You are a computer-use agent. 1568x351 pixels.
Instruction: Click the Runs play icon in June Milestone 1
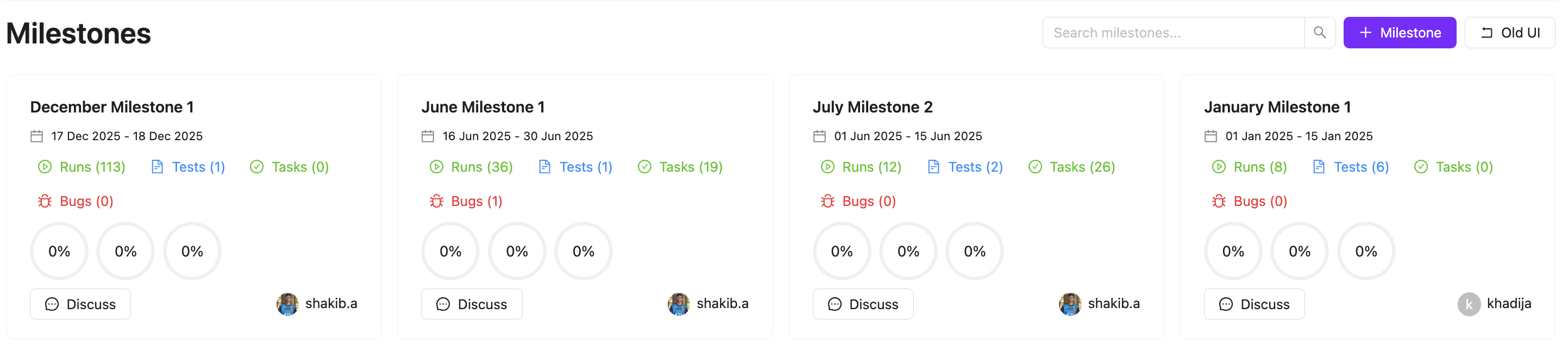tap(436, 167)
